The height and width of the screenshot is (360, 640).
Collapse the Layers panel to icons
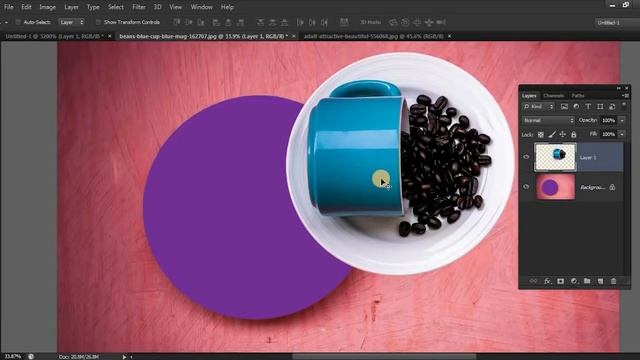[619, 88]
